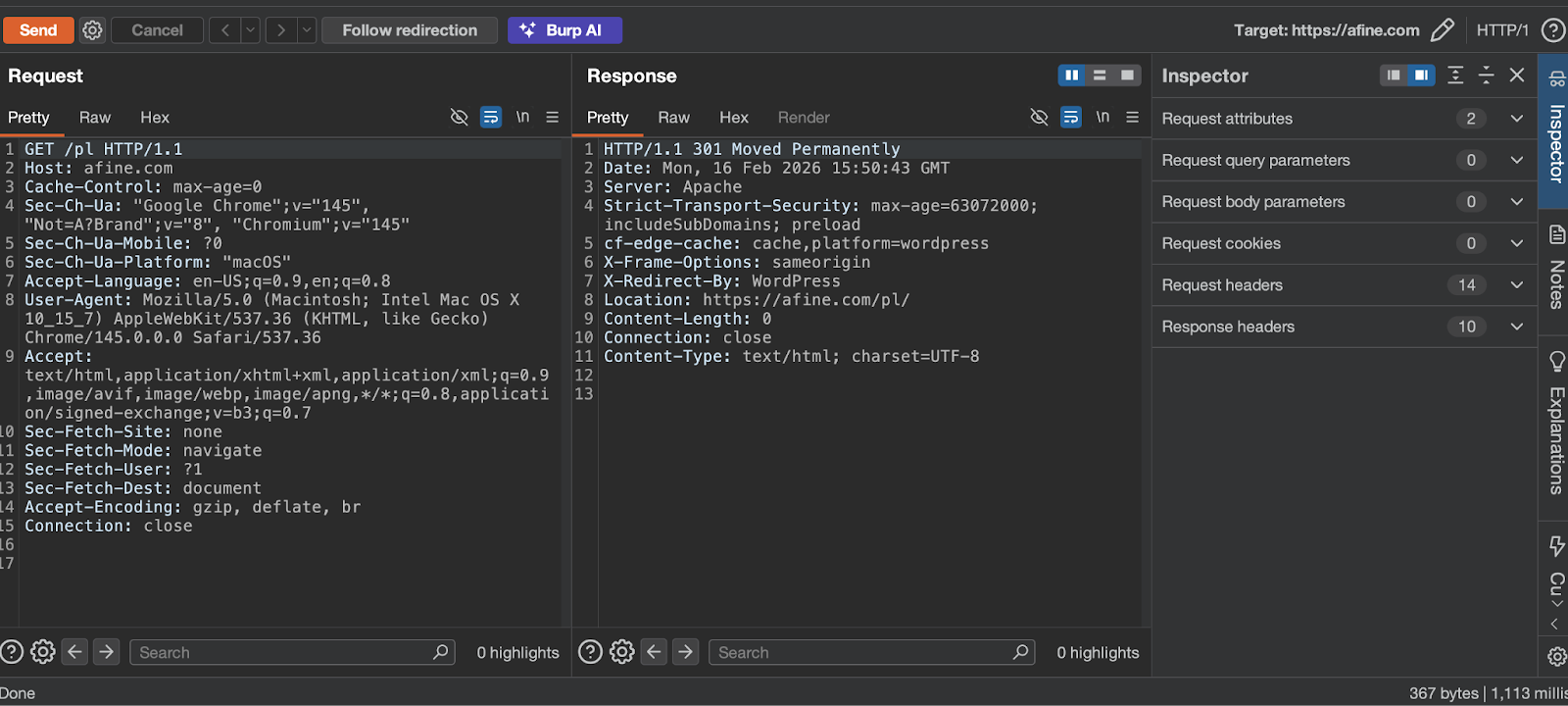This screenshot has height=706, width=1568.
Task: Collapse all Inspector sections
Action: coord(1487,76)
